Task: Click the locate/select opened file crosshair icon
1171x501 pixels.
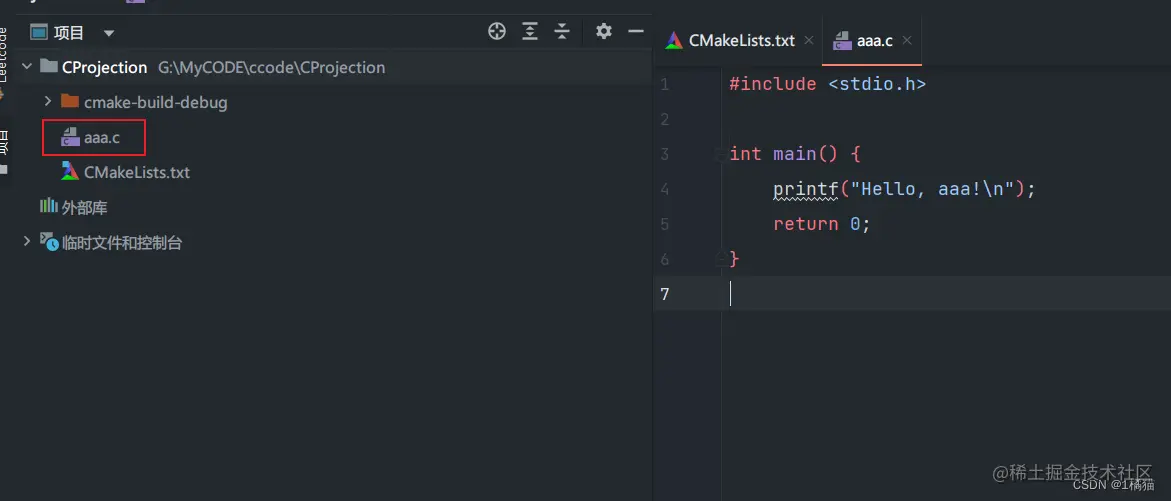Action: click(x=497, y=31)
